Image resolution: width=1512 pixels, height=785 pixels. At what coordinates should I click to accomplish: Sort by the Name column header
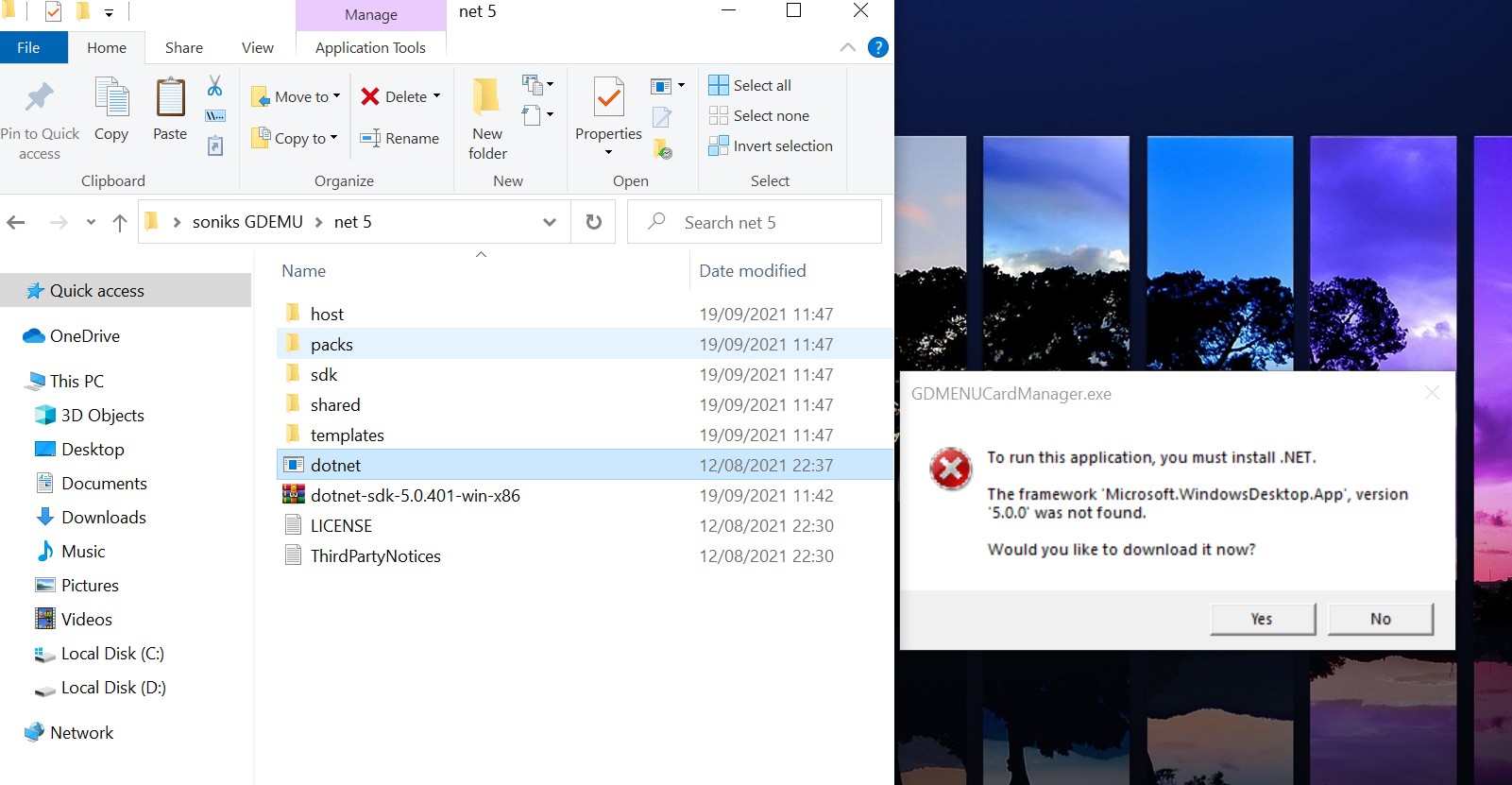click(x=482, y=271)
